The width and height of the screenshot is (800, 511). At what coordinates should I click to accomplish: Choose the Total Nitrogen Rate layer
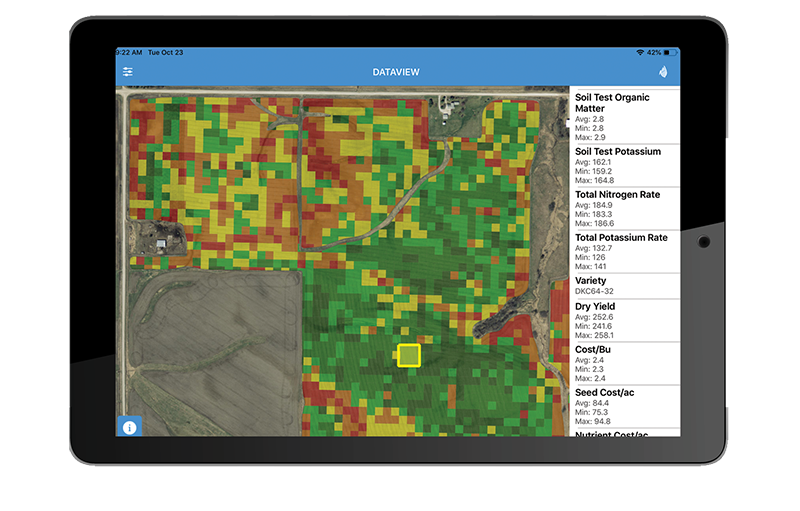[x=624, y=209]
